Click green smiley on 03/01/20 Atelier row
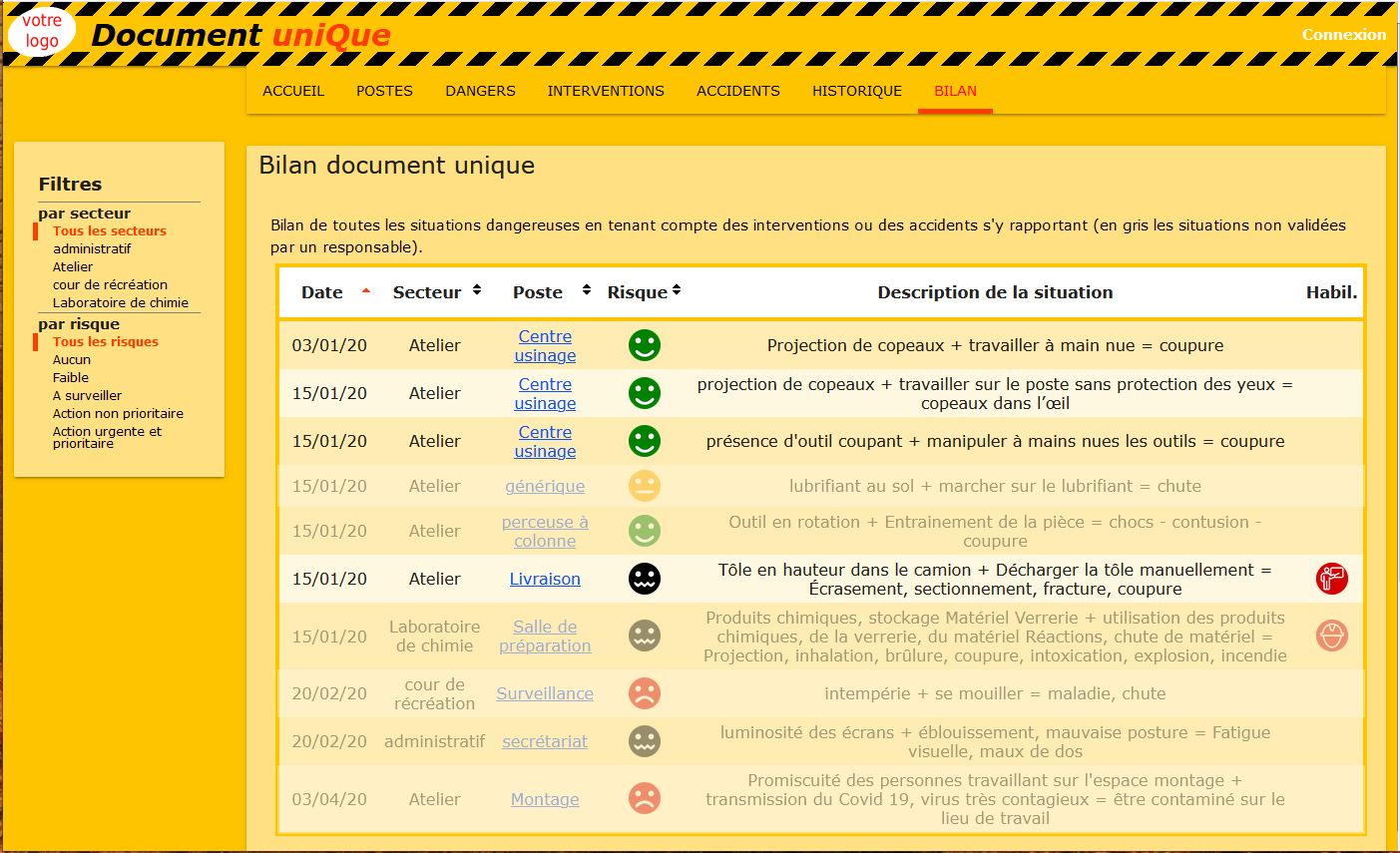The height and width of the screenshot is (853, 1400). 645,345
